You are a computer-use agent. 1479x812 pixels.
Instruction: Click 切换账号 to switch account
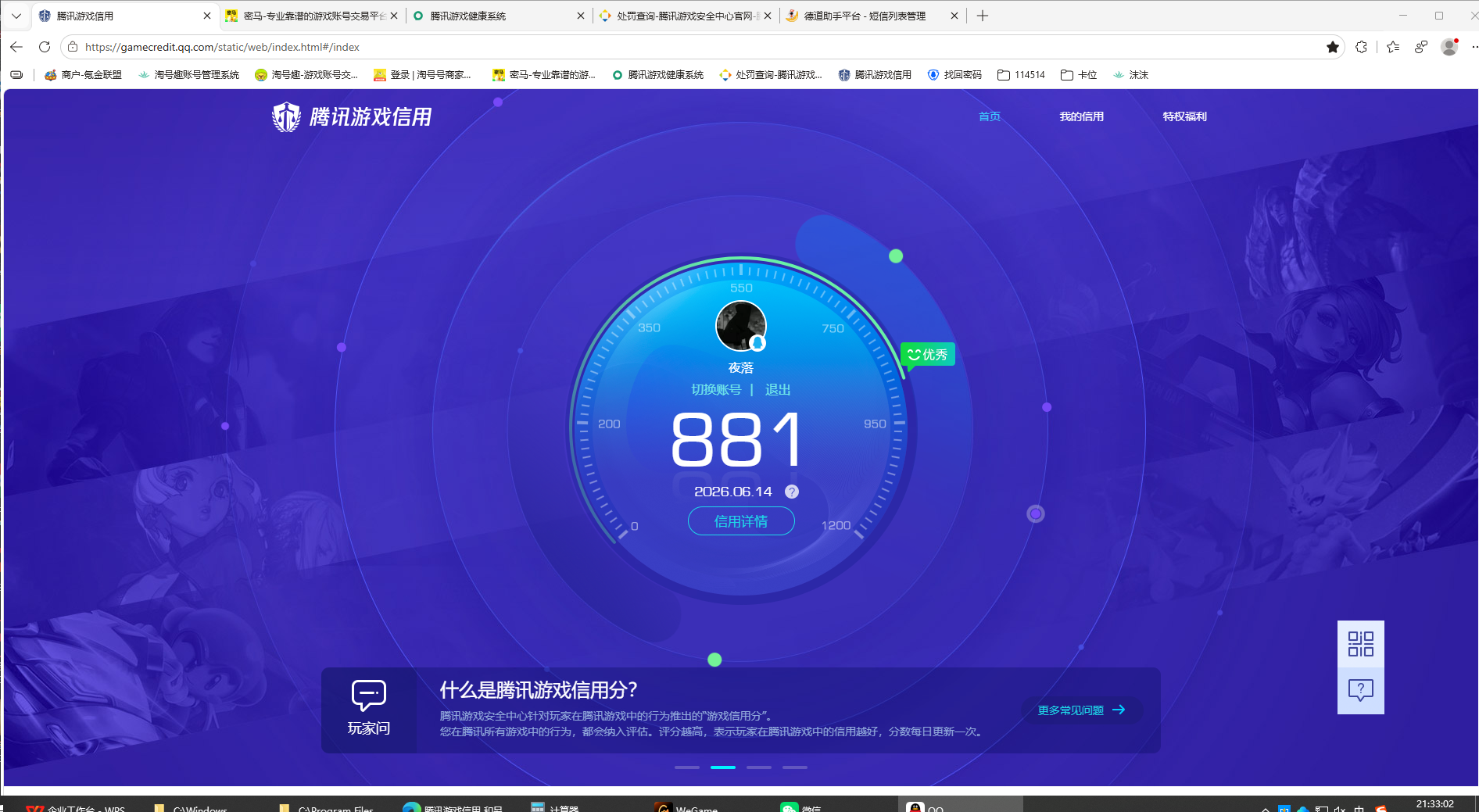coord(716,389)
